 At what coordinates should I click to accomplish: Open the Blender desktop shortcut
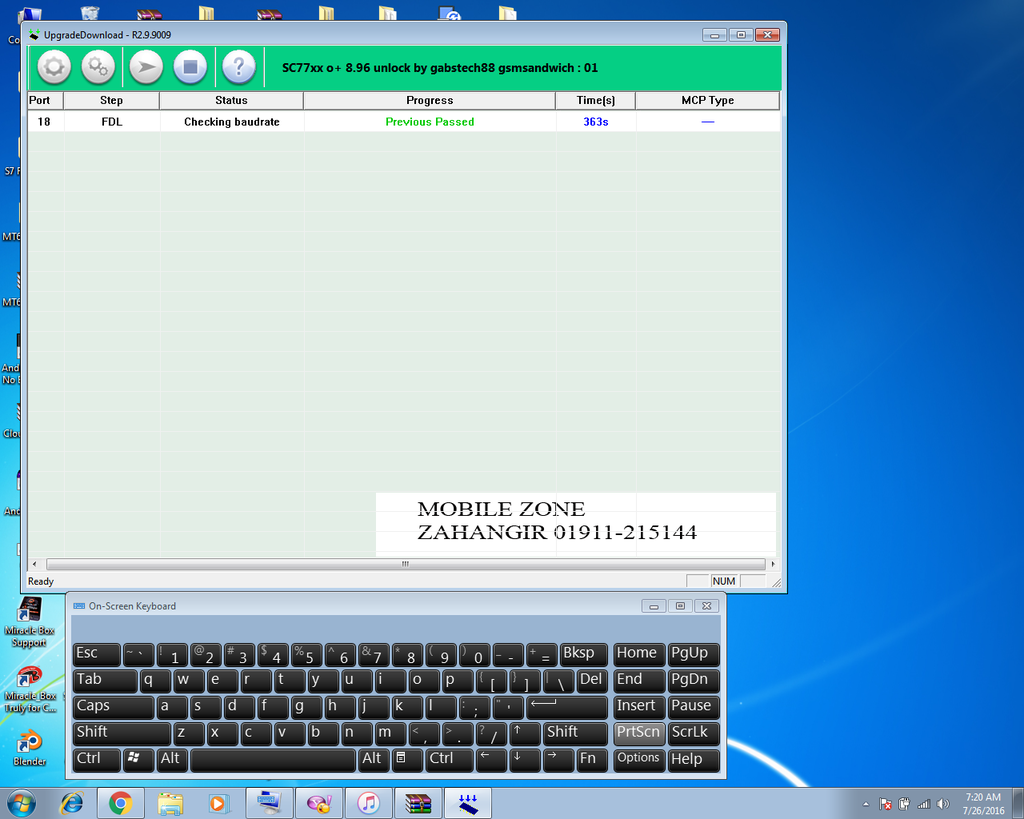[29, 746]
